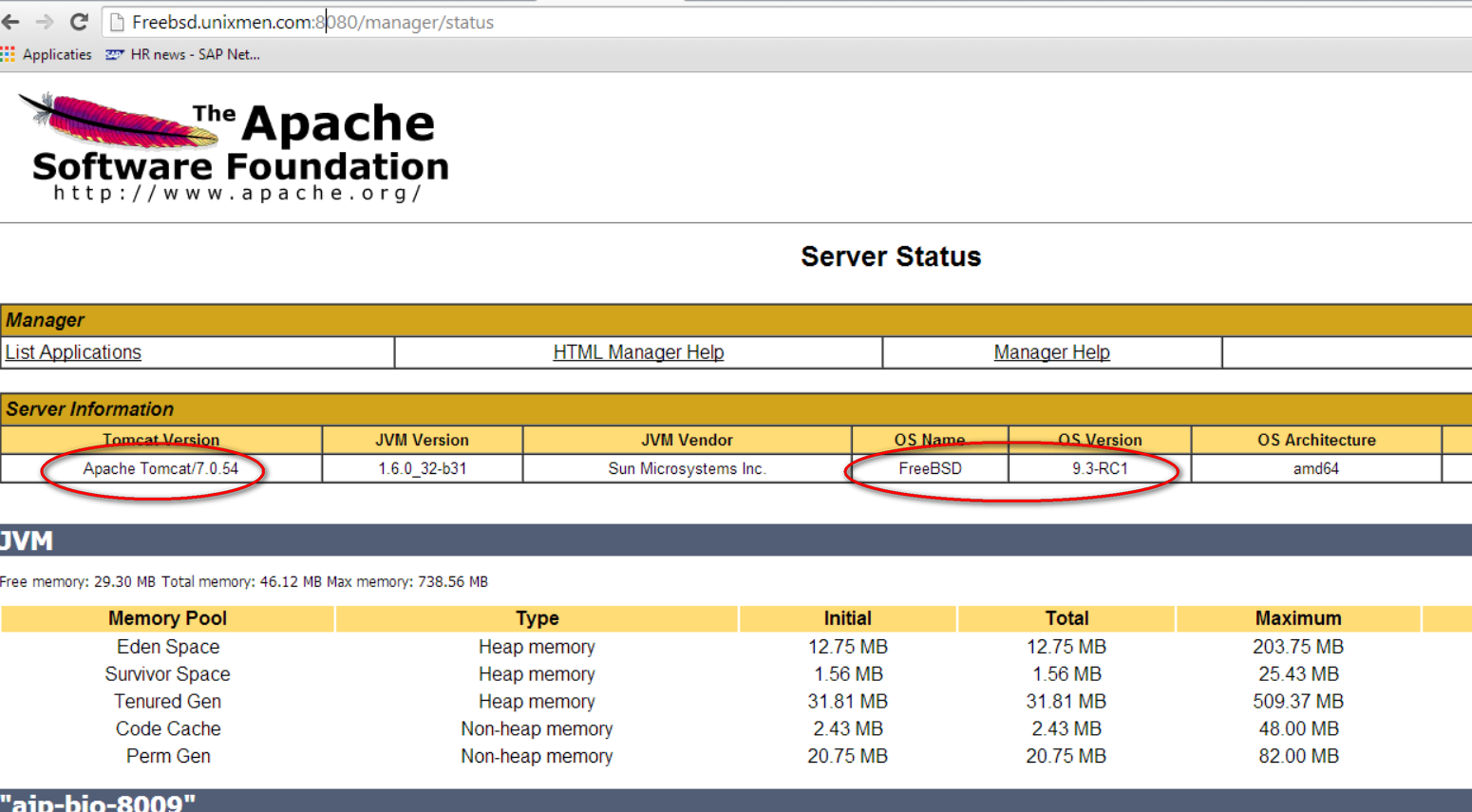Click the browser back arrow
1472x812 pixels.
click(x=11, y=22)
